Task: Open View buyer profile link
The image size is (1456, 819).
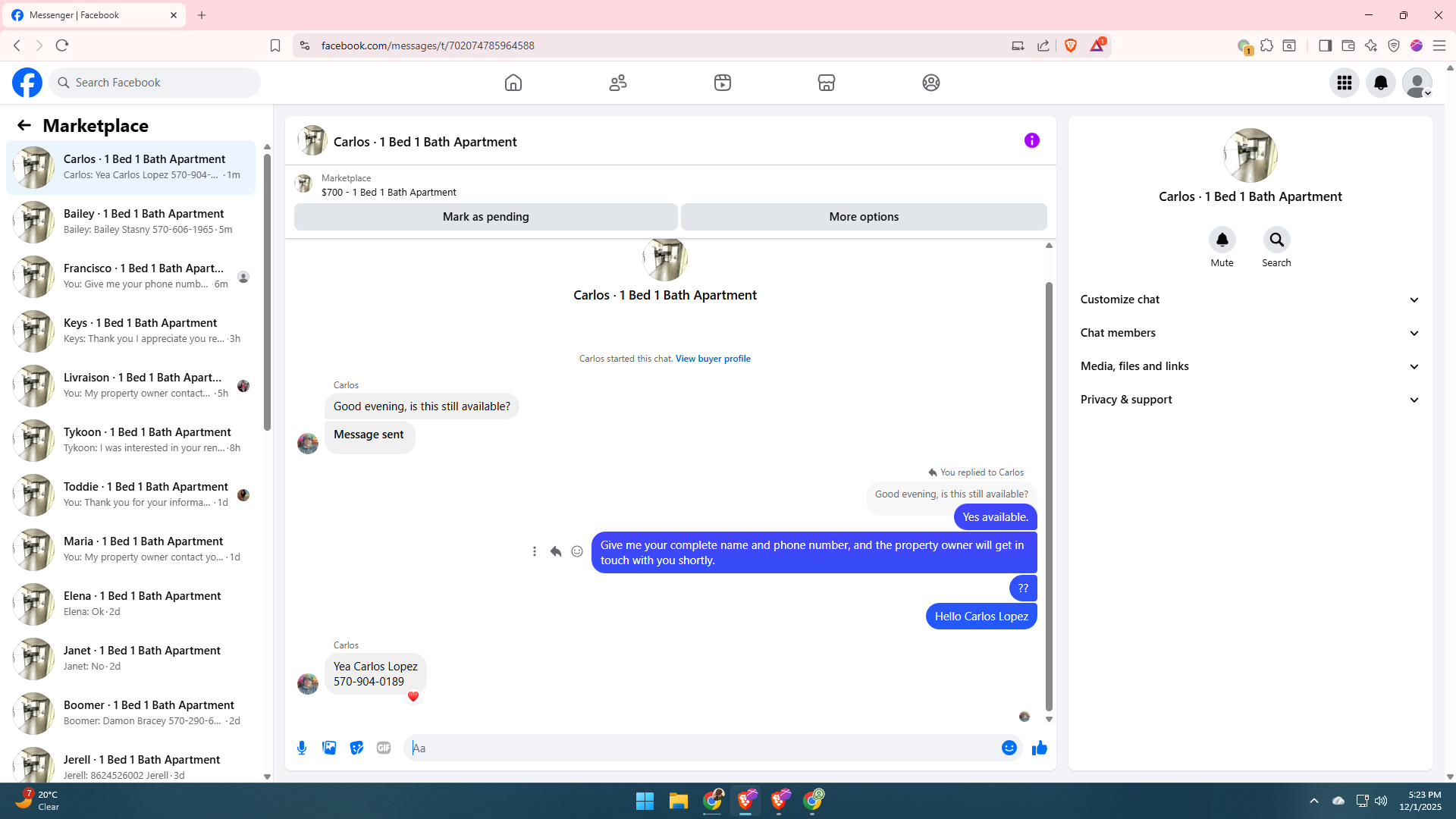Action: 712,359
